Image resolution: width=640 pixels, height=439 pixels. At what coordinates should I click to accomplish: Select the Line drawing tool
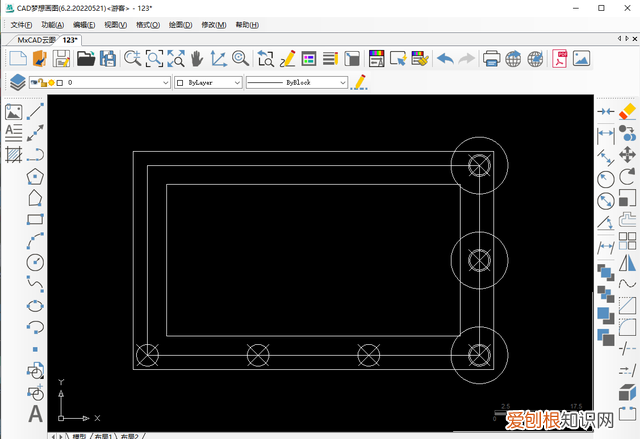36,111
